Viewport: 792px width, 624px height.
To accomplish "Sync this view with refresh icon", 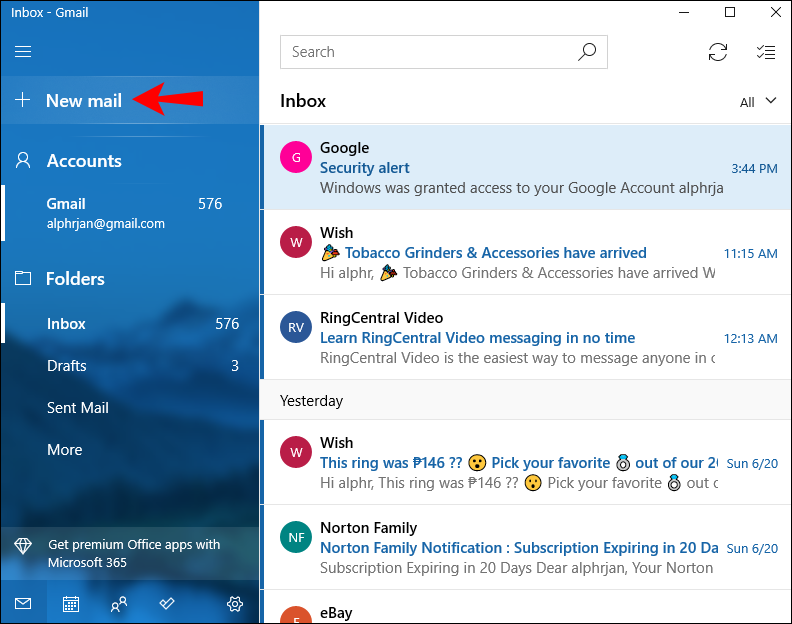I will pos(718,52).
